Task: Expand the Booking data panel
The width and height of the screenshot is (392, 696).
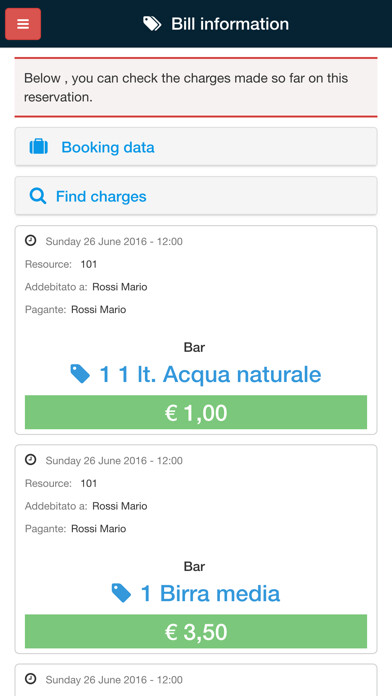Action: [196, 147]
